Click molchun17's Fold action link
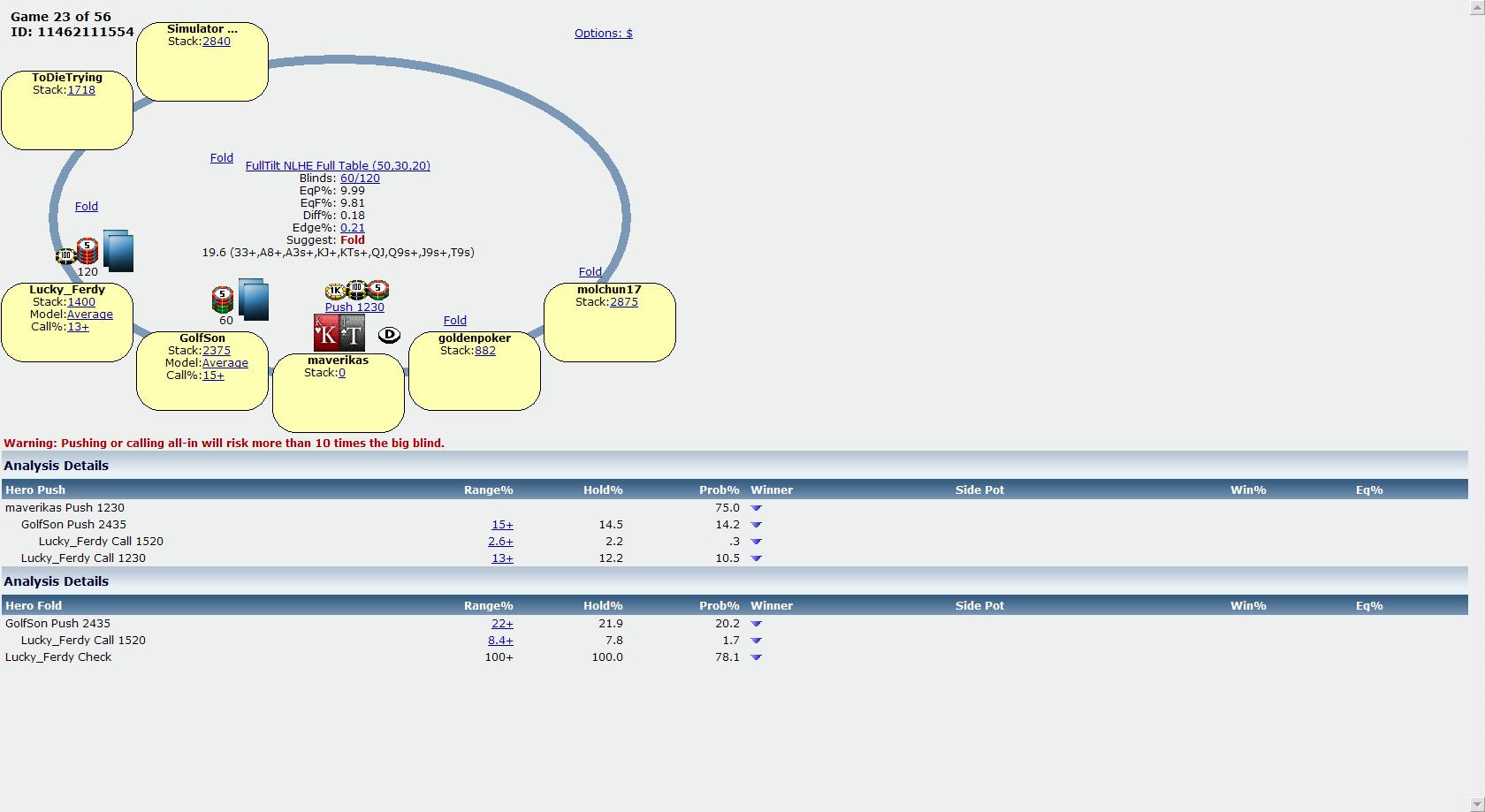The width and height of the screenshot is (1485, 812). click(x=590, y=271)
